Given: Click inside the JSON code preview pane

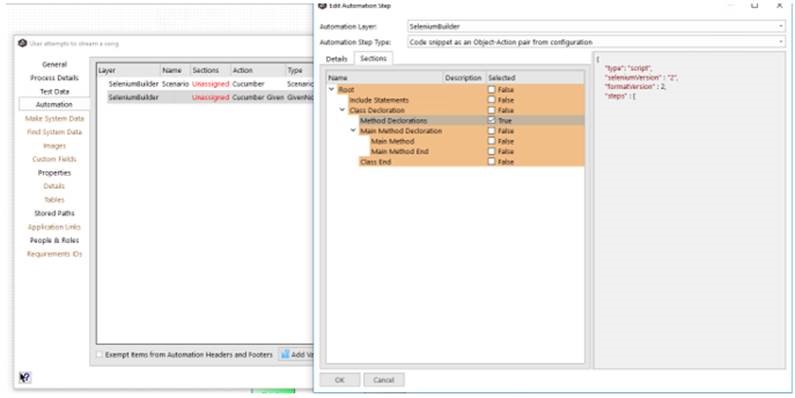Looking at the screenshot, I should [x=690, y=209].
